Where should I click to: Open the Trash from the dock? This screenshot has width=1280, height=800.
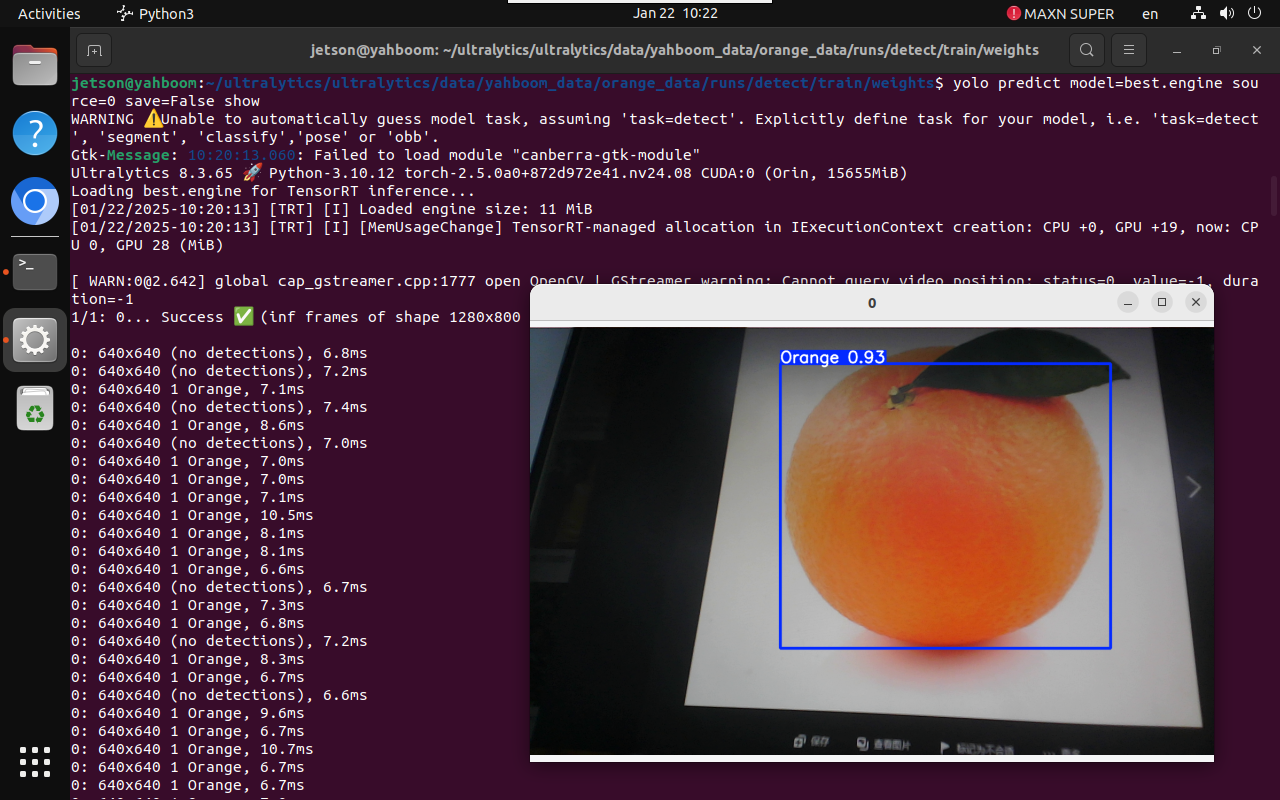[35, 408]
